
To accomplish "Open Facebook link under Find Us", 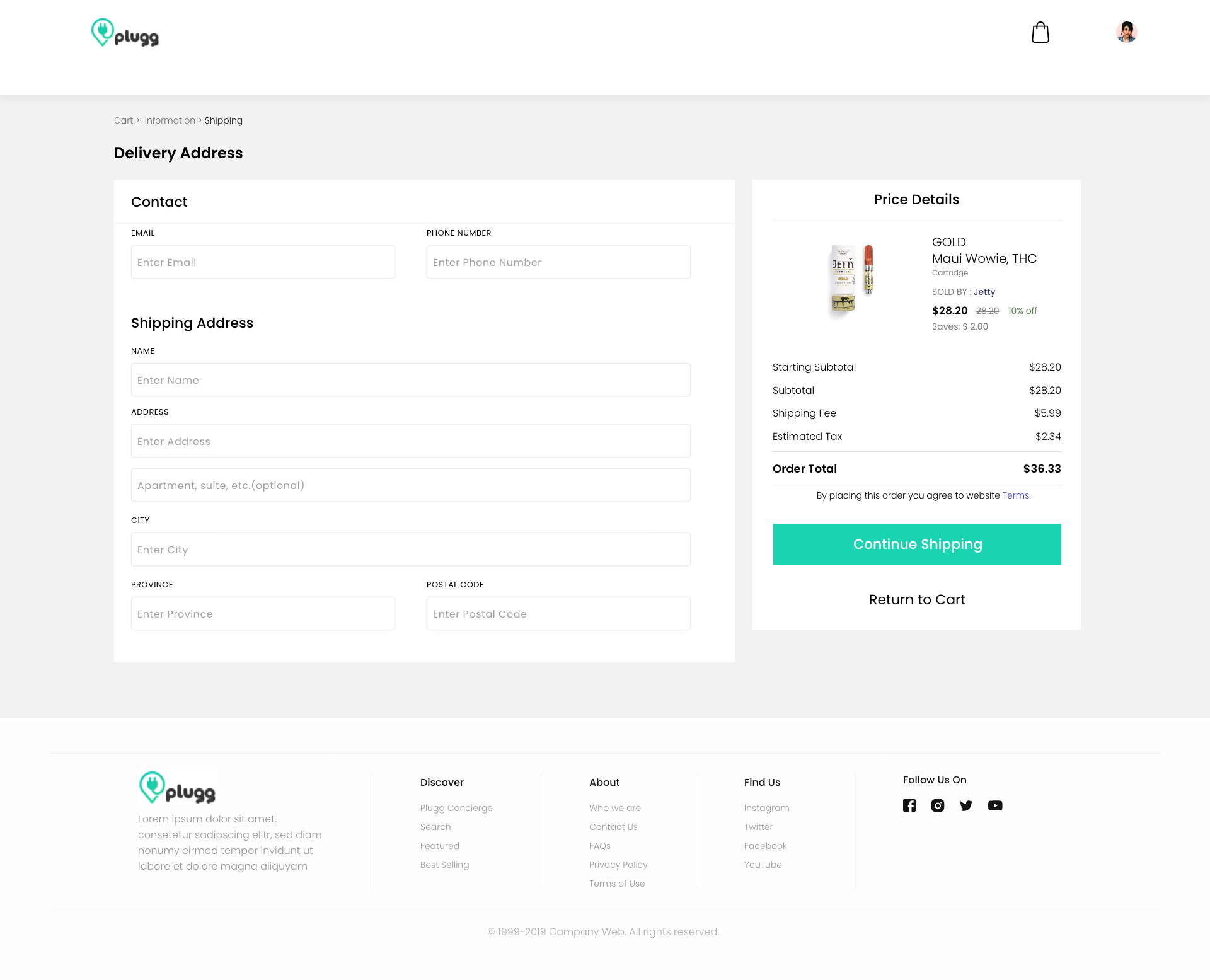I will click(x=766, y=846).
